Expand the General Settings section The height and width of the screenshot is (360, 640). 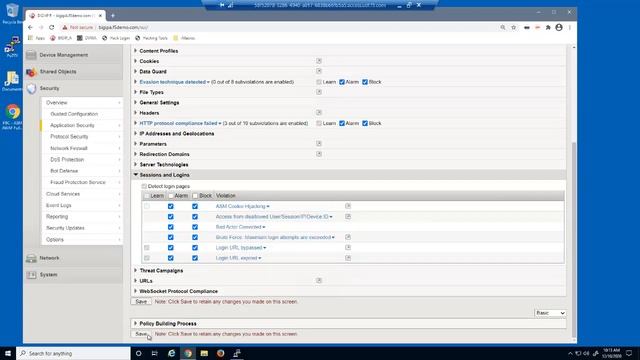135,102
